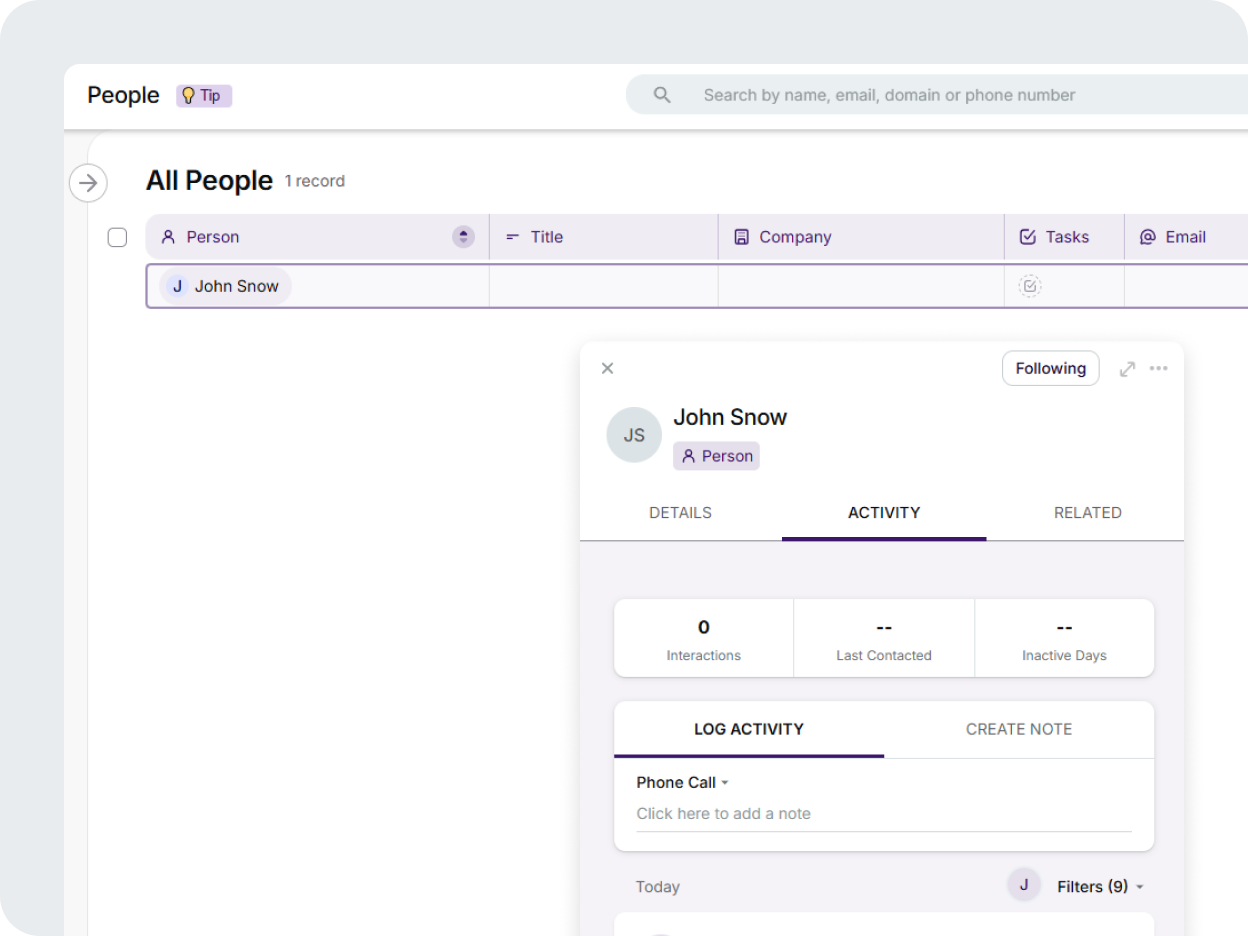Click the Following button

[1050, 369]
